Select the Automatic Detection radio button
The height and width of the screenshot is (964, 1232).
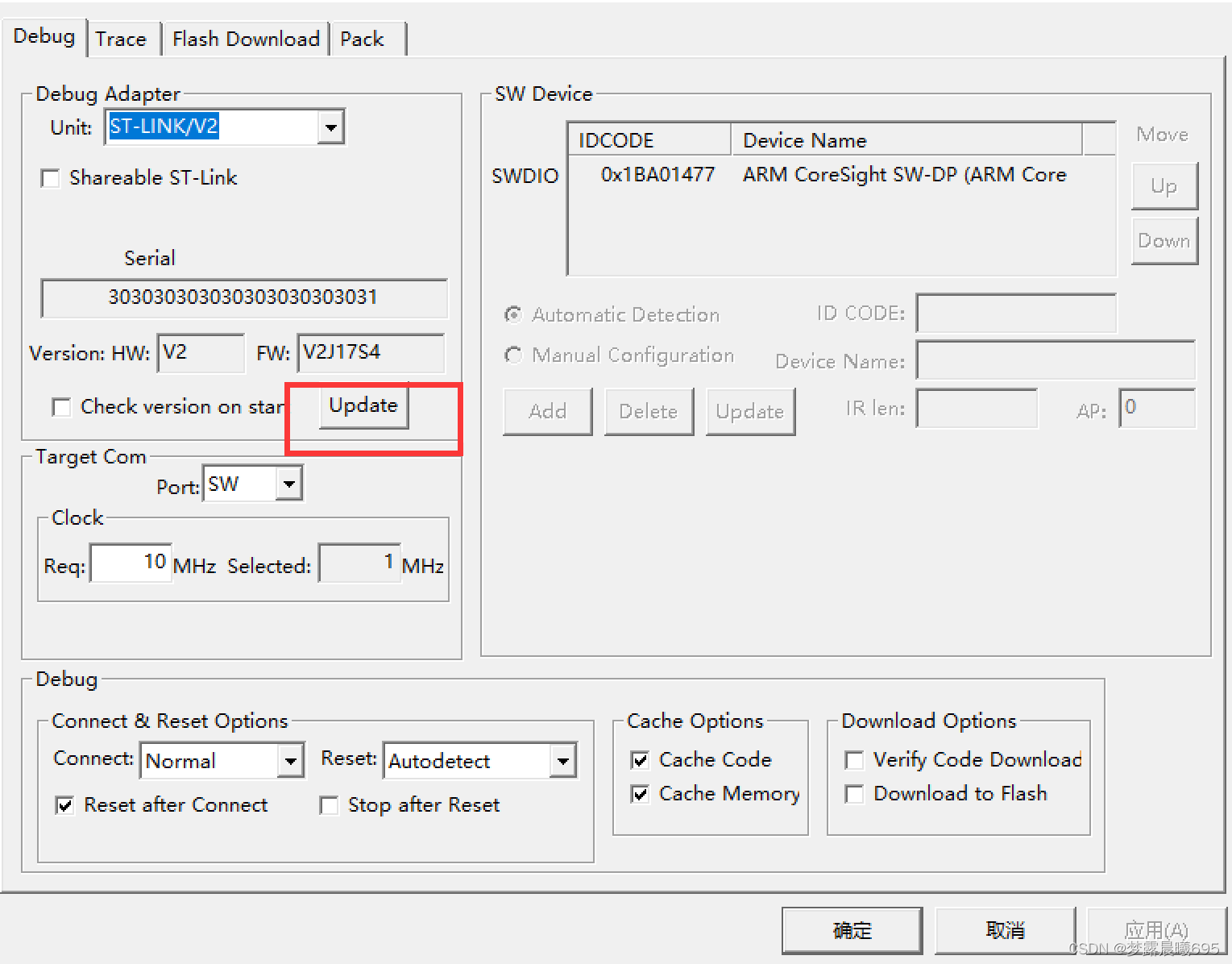click(513, 314)
